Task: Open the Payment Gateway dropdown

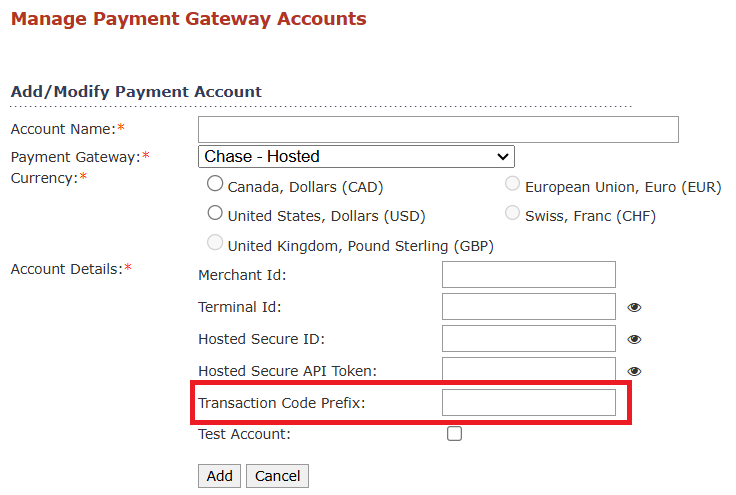Action: 356,156
